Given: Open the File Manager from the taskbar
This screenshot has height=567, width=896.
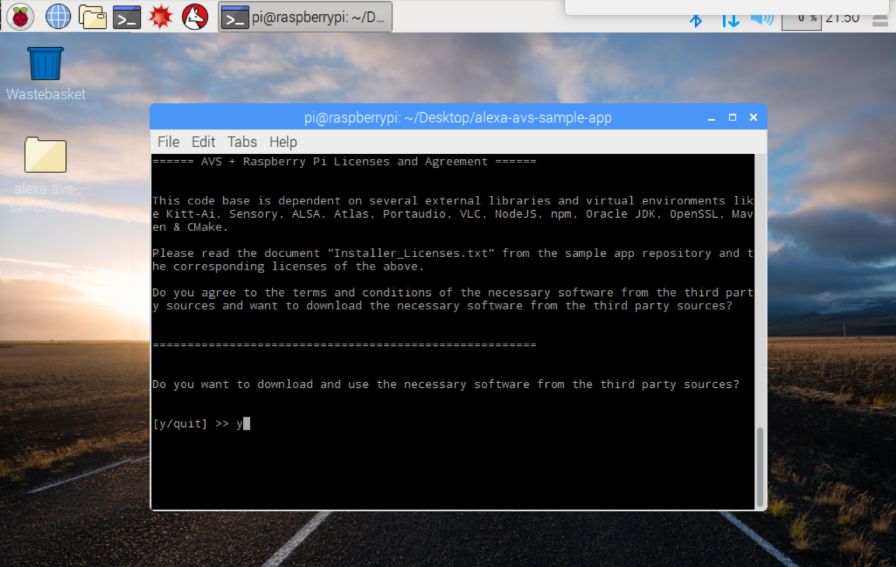Looking at the screenshot, I should pos(92,17).
